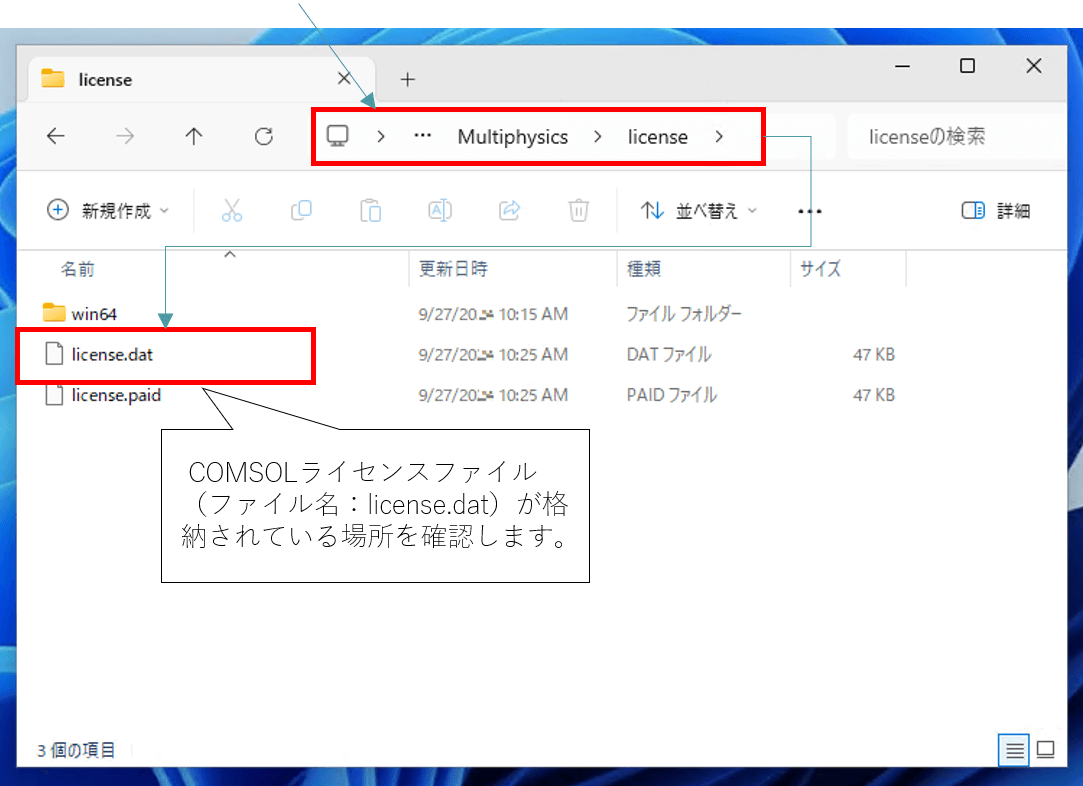1083x786 pixels.
Task: Add a new Explorer tab
Action: 408,79
